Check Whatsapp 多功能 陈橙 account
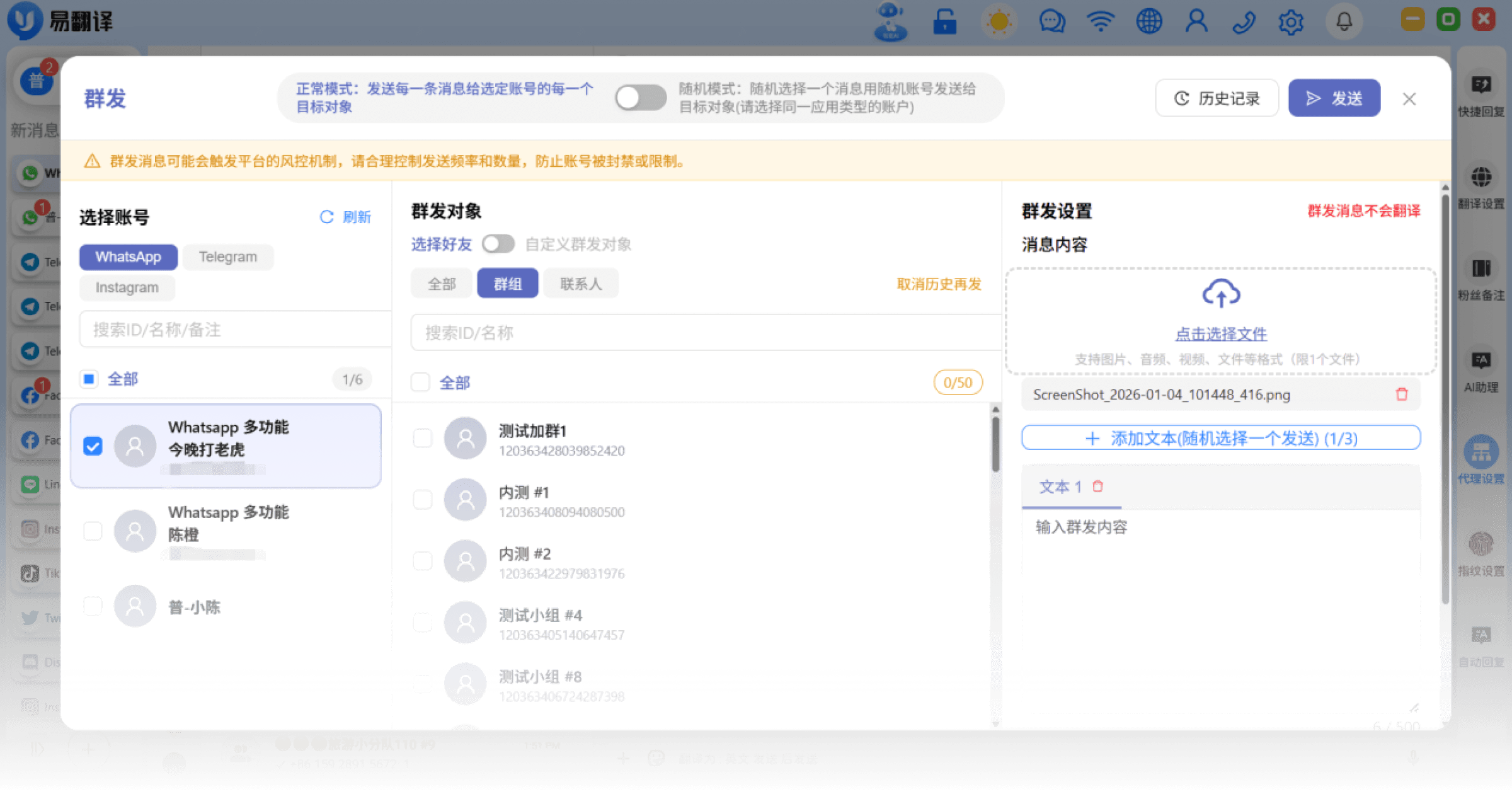The width and height of the screenshot is (1512, 794). [x=93, y=531]
